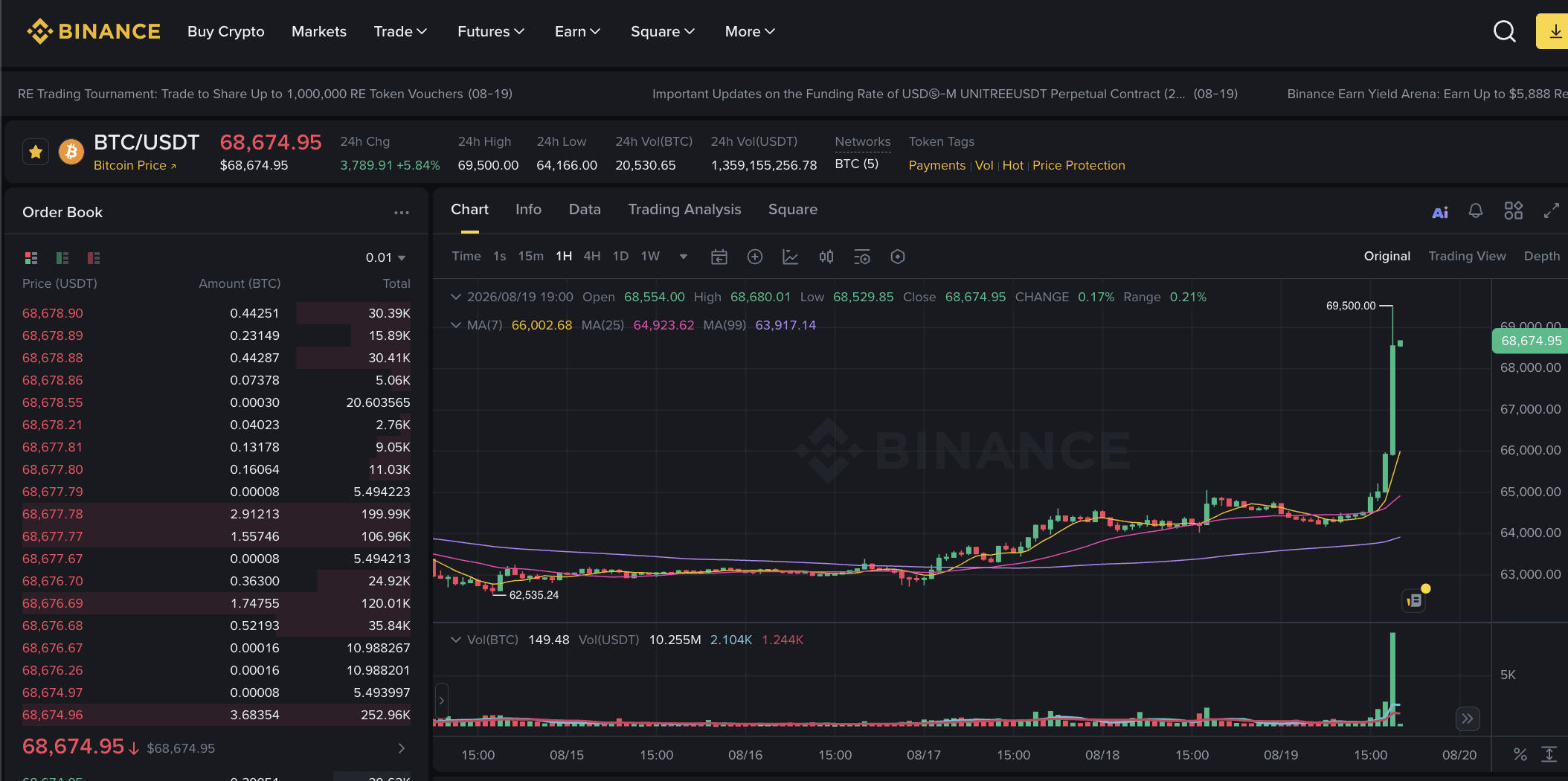Click the Payments token tag
1568x781 pixels.
tap(936, 165)
